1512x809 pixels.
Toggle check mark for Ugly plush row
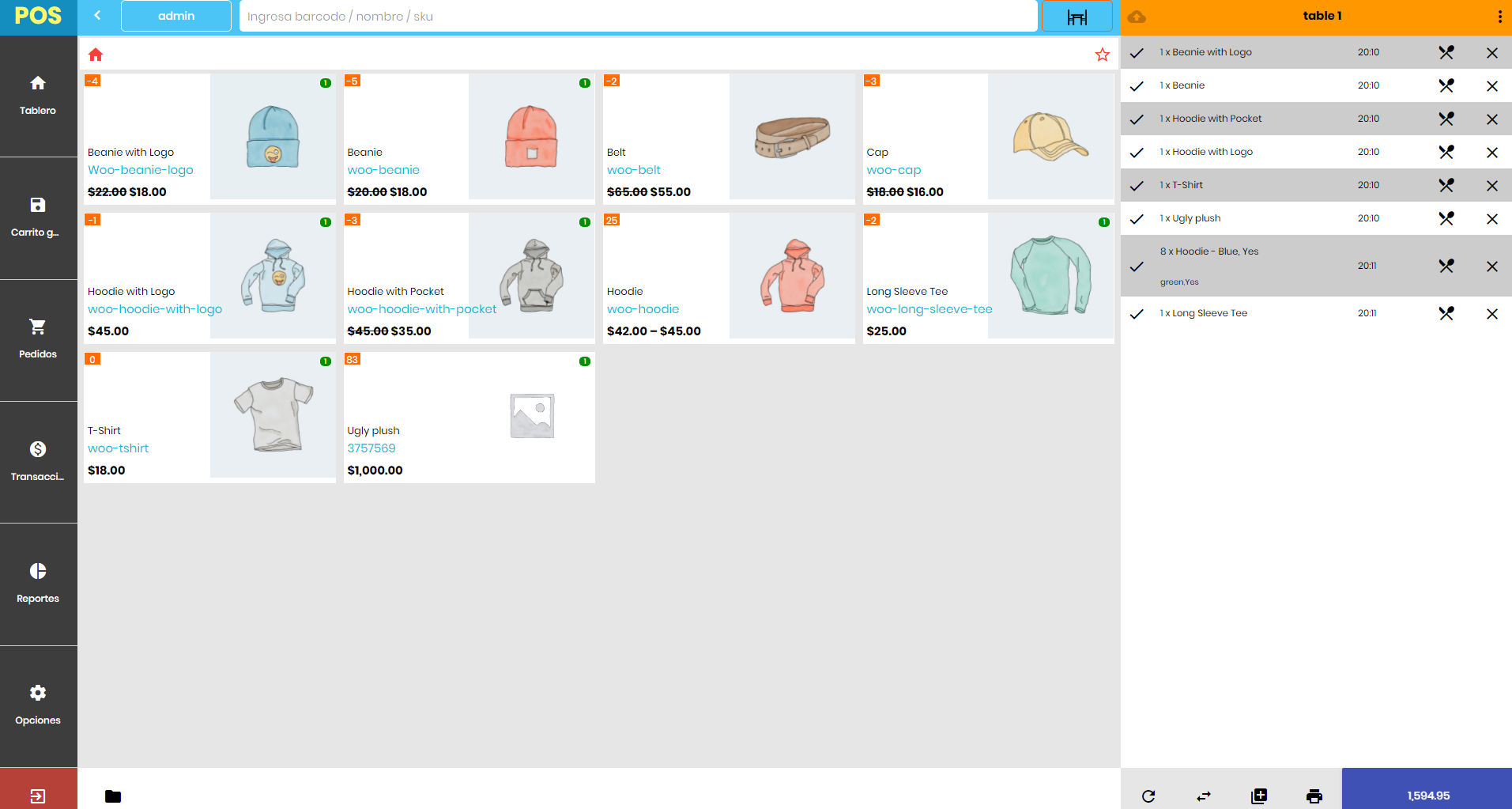[1137, 219]
